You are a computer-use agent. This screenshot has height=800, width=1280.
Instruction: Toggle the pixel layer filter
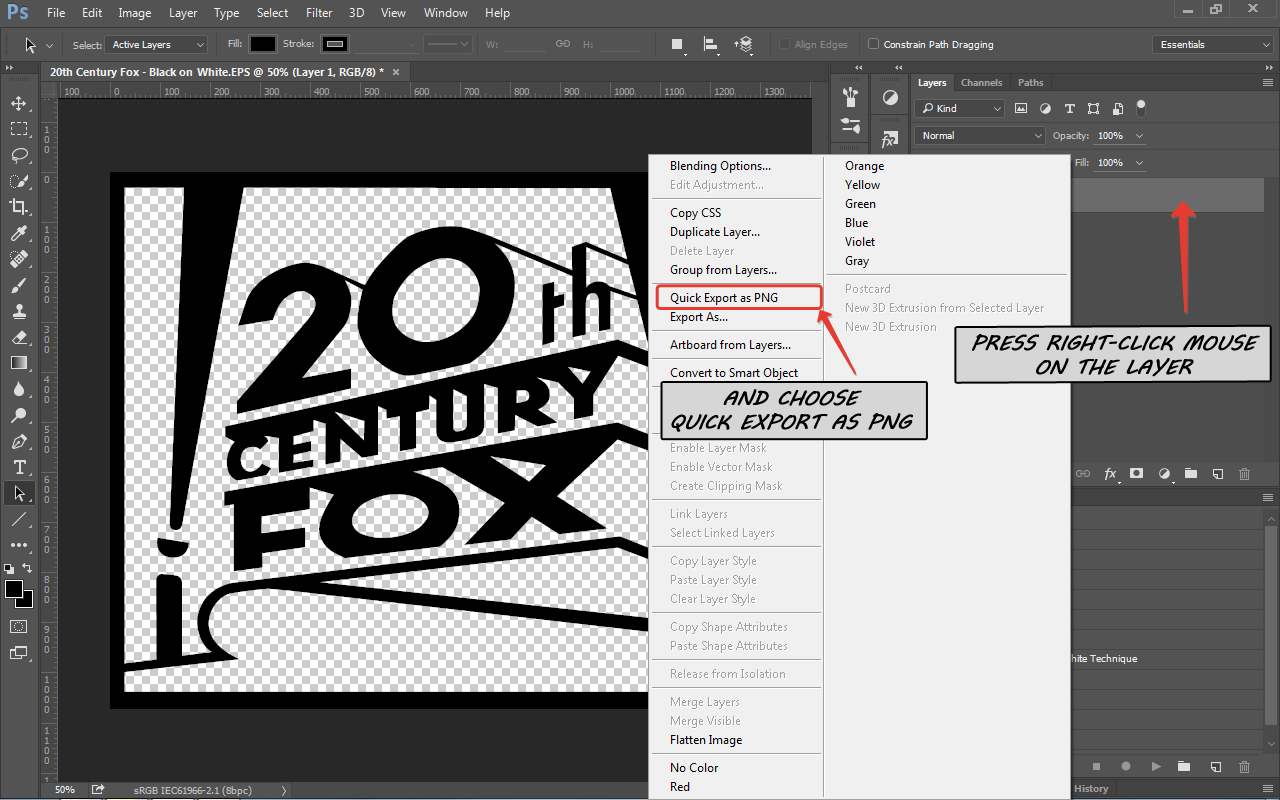pos(1021,108)
